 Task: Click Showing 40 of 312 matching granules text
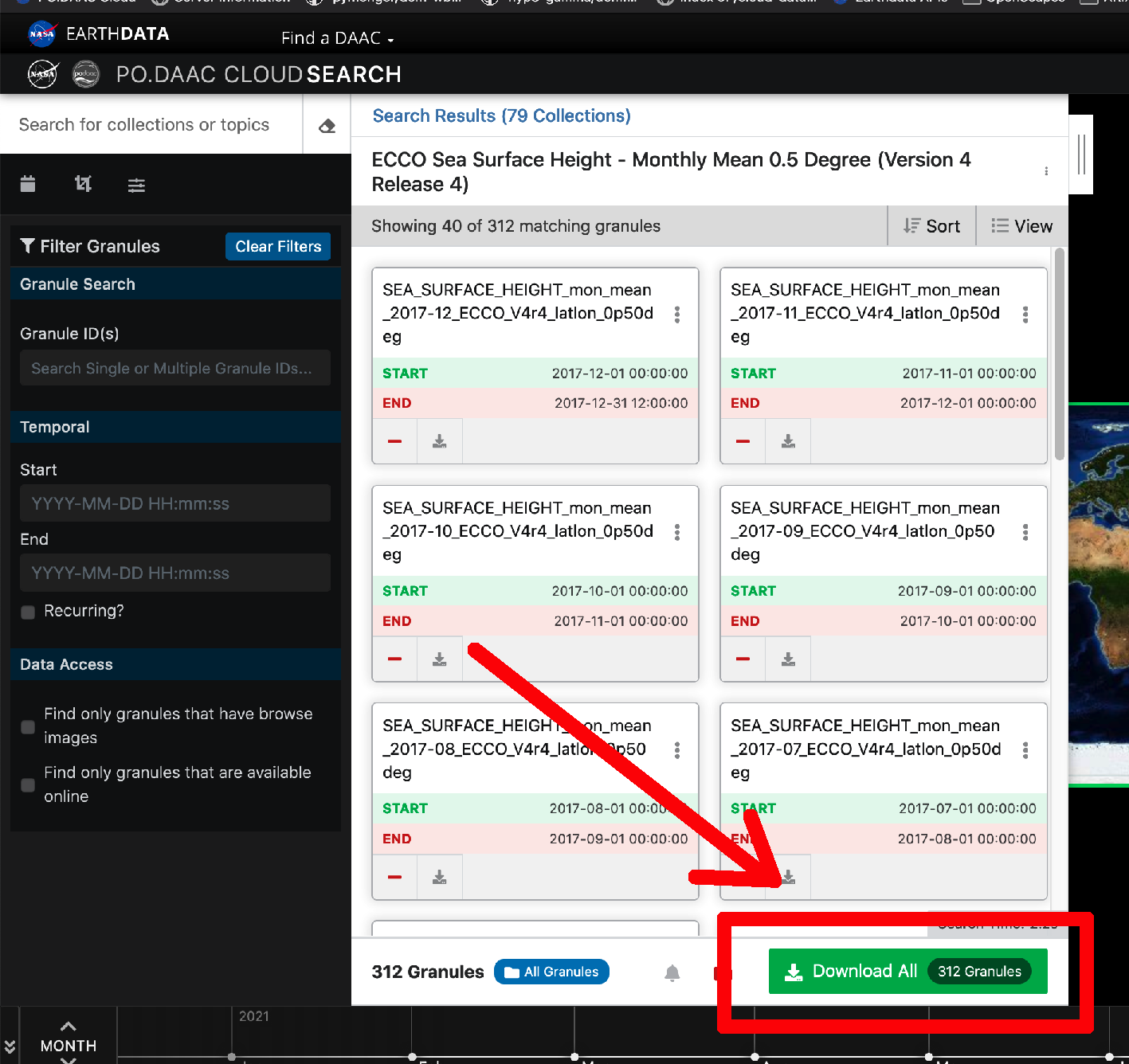tap(515, 226)
